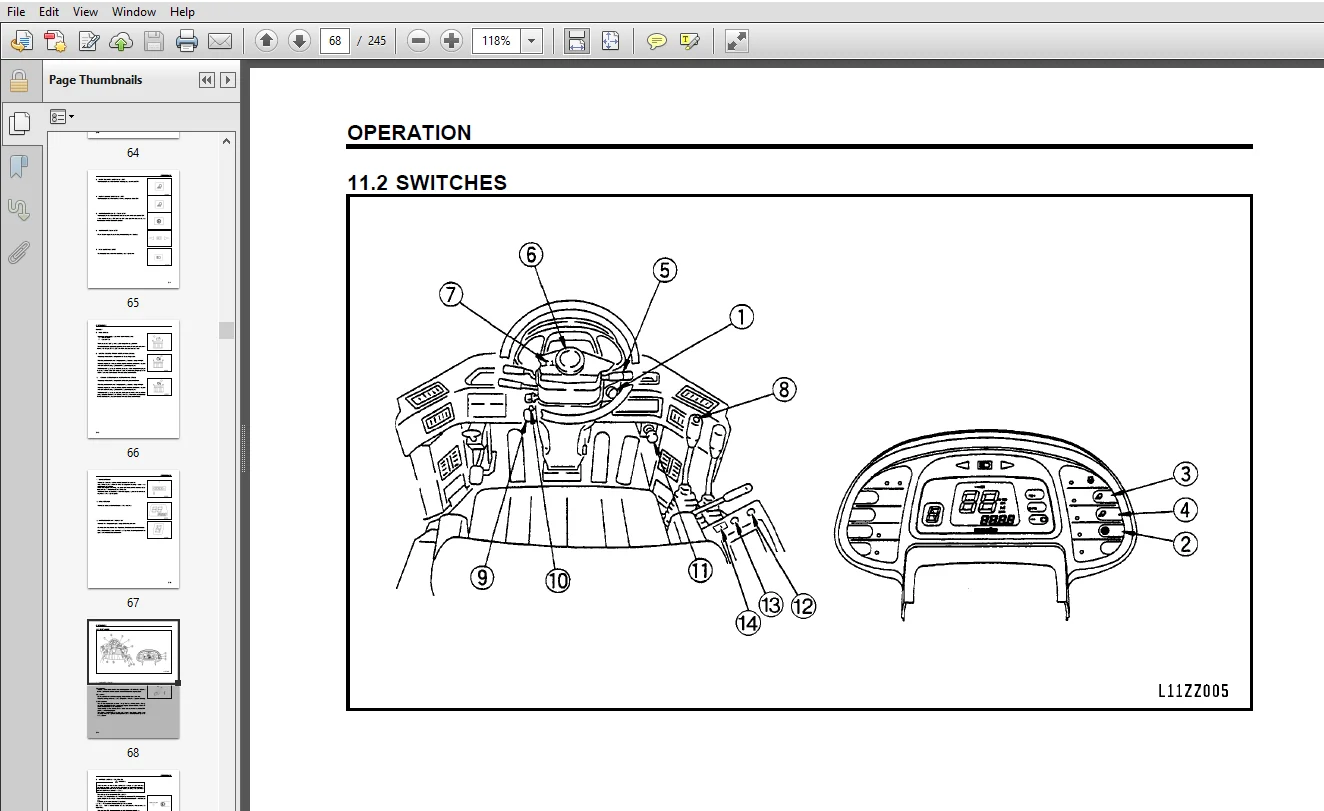Image resolution: width=1324 pixels, height=811 pixels.
Task: Click the OPERATION heading text
Action: coord(409,133)
